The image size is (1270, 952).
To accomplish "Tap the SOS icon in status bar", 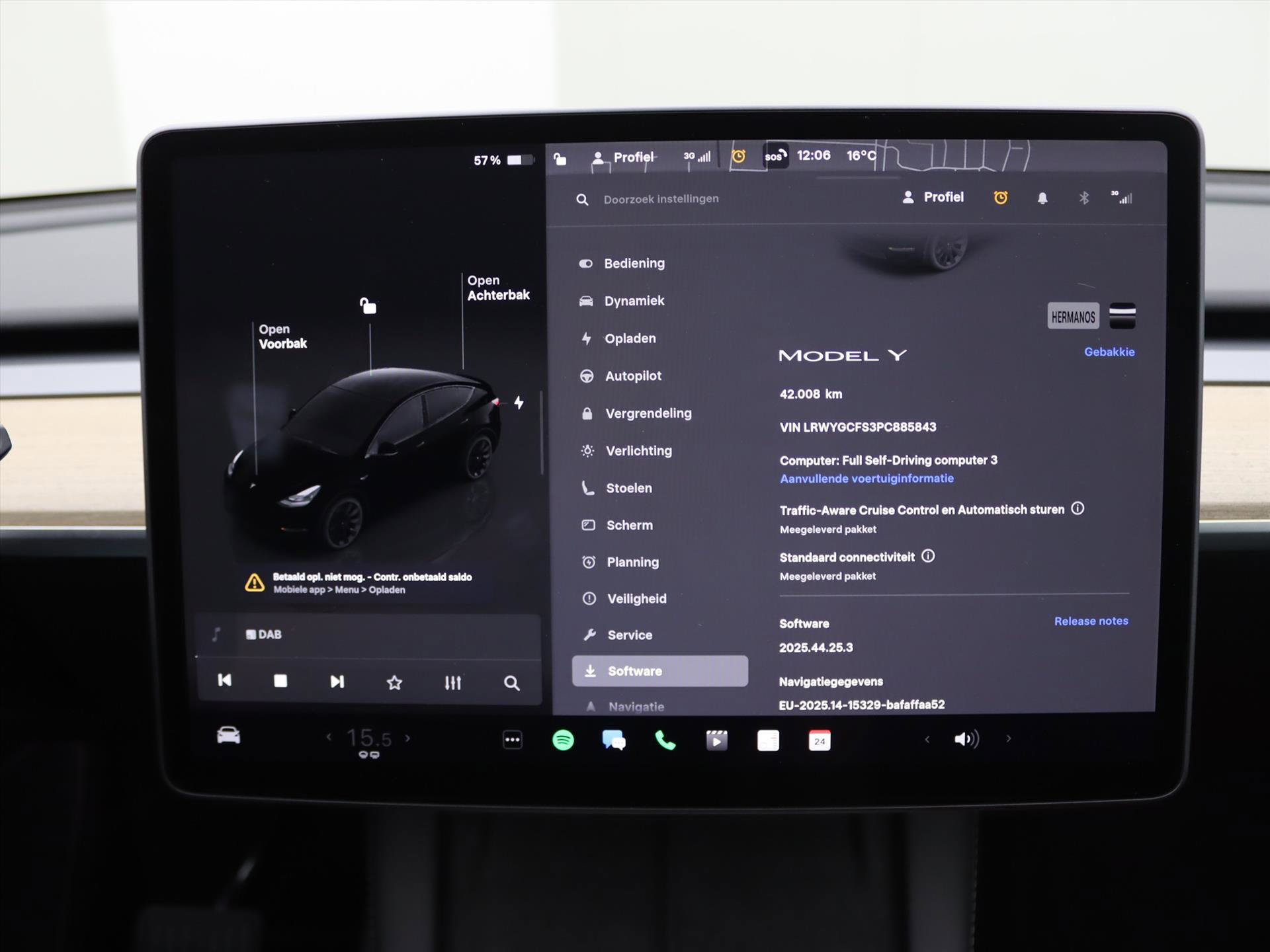I will click(x=776, y=156).
